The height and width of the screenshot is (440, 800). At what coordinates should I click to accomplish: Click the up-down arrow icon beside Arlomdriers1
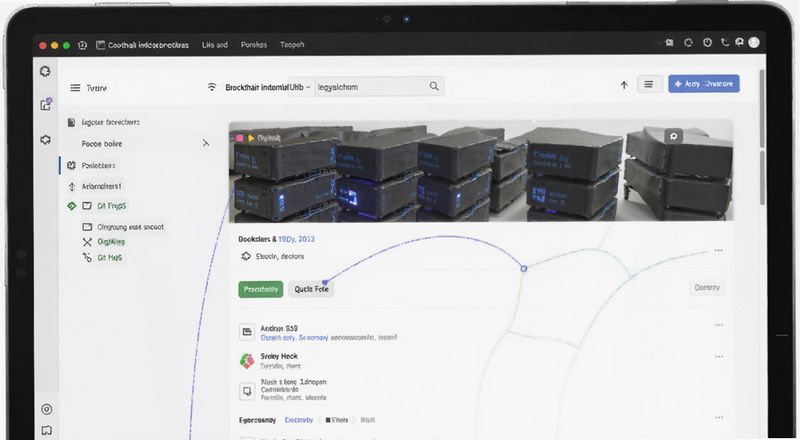click(x=72, y=187)
